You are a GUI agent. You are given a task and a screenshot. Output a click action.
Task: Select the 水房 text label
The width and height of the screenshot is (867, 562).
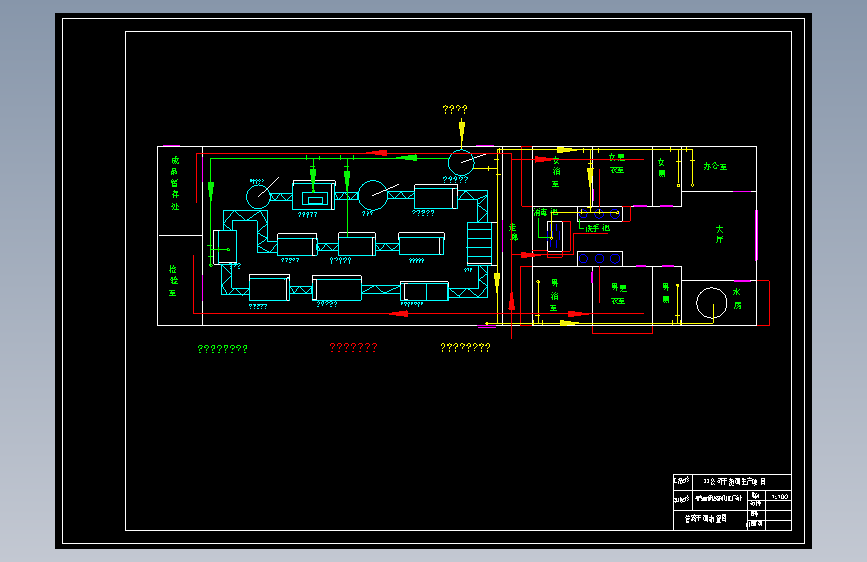[x=737, y=299]
